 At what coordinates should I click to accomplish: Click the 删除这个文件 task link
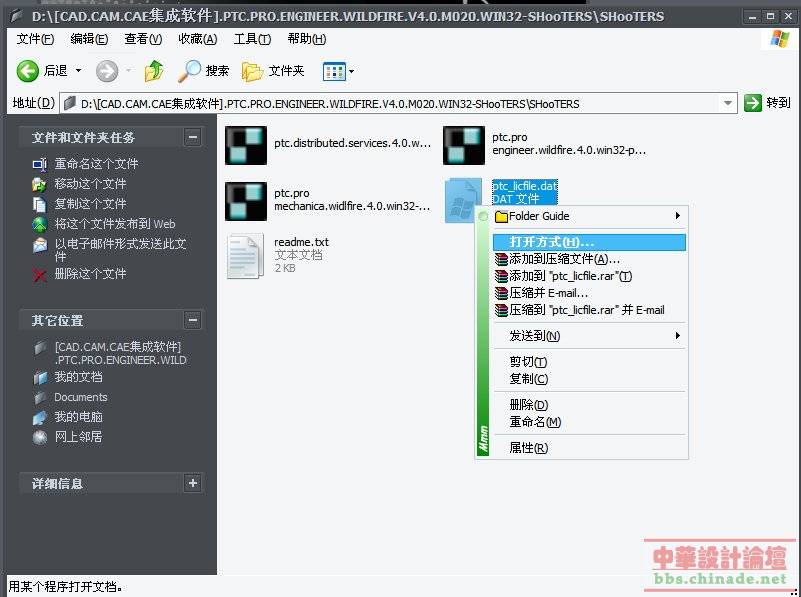(x=90, y=274)
